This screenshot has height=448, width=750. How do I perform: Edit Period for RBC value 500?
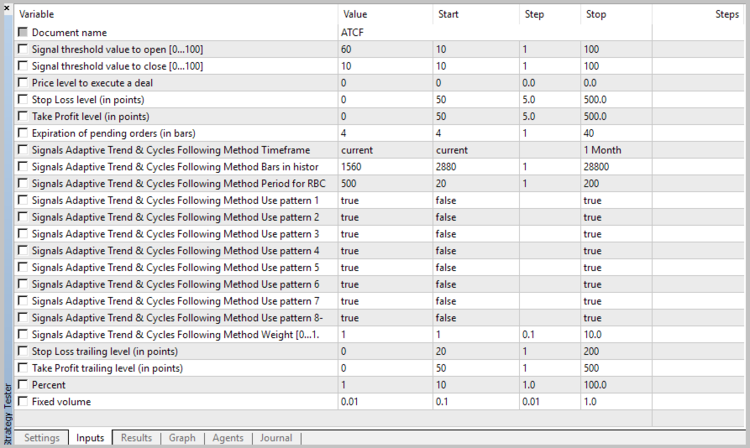point(386,184)
